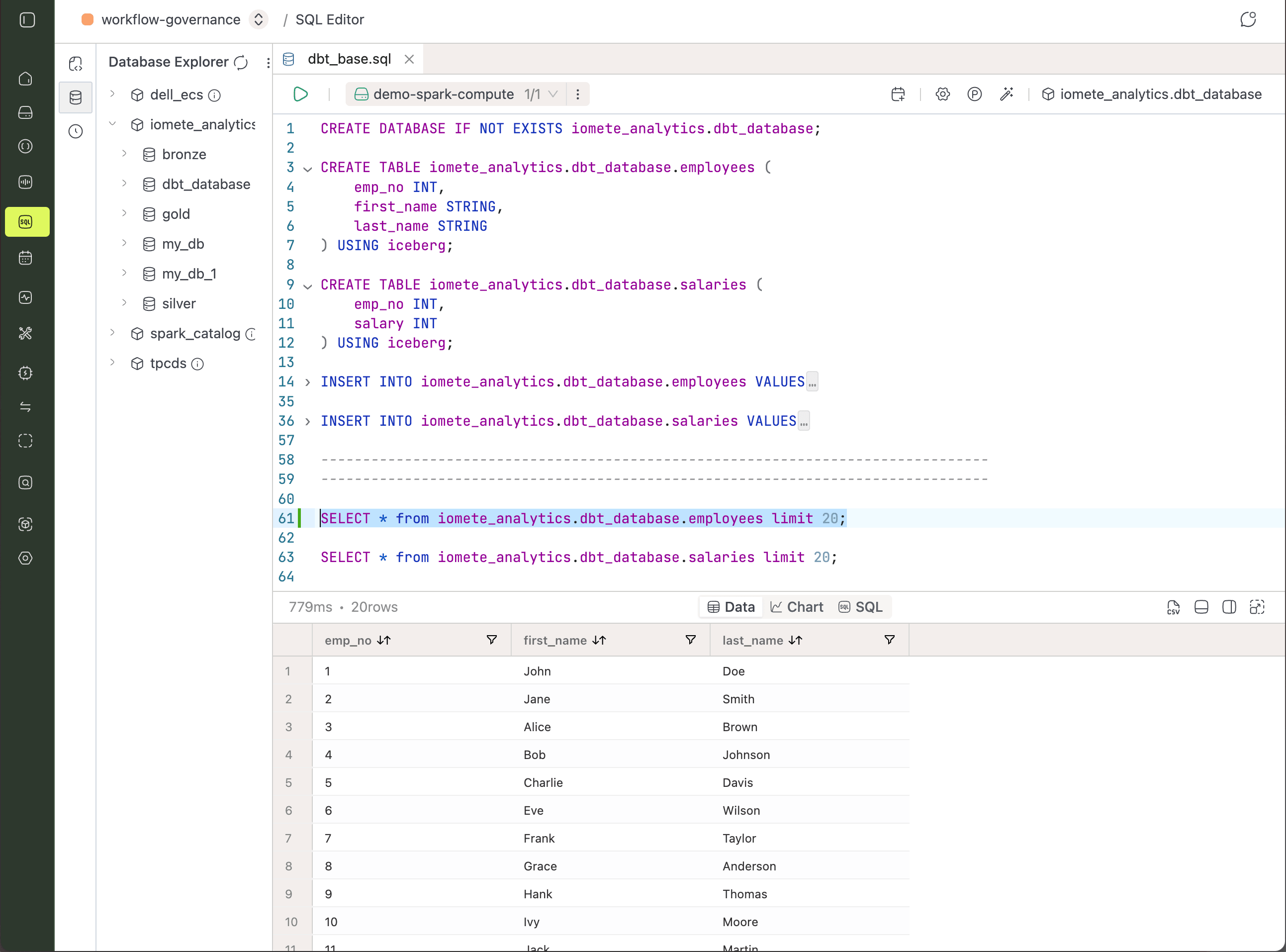Close the dbt_base.sql tab
The image size is (1286, 952).
tap(409, 59)
